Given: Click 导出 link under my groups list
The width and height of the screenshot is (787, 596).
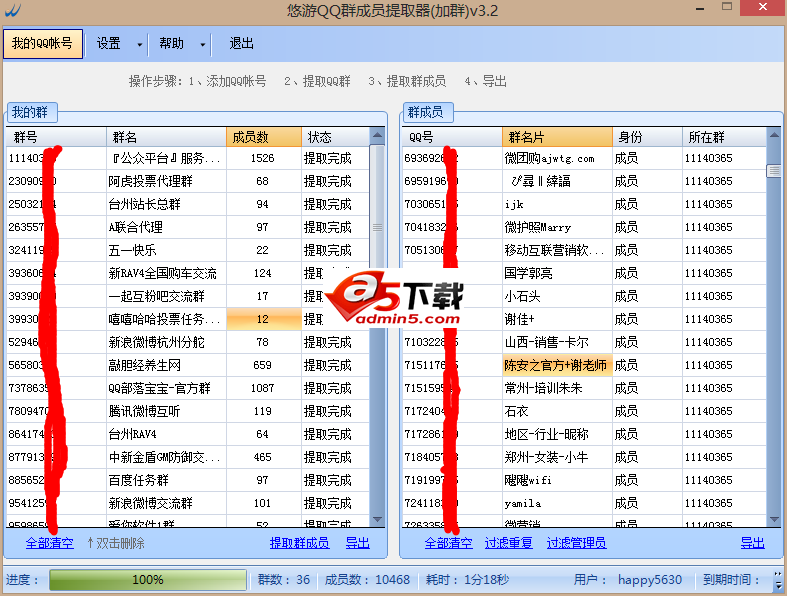Looking at the screenshot, I should coord(358,543).
